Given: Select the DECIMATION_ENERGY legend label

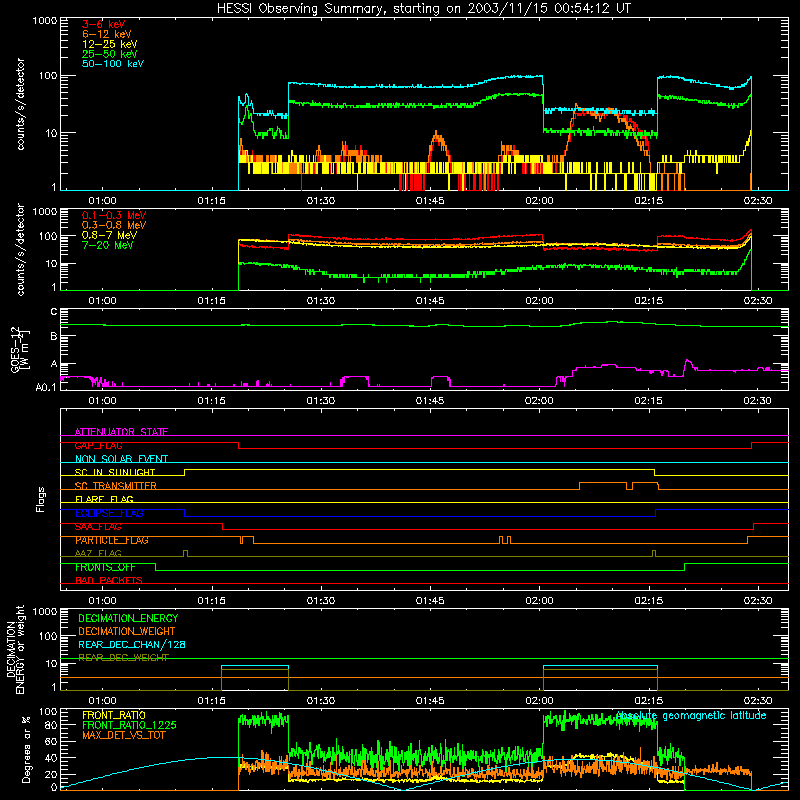Looking at the screenshot, I should click(x=128, y=618).
